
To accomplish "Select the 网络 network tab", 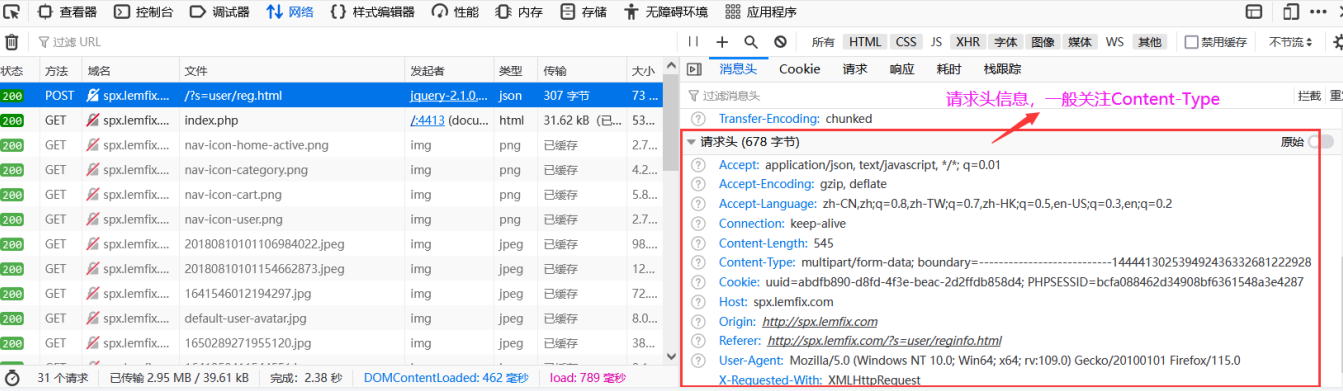I will pos(289,12).
